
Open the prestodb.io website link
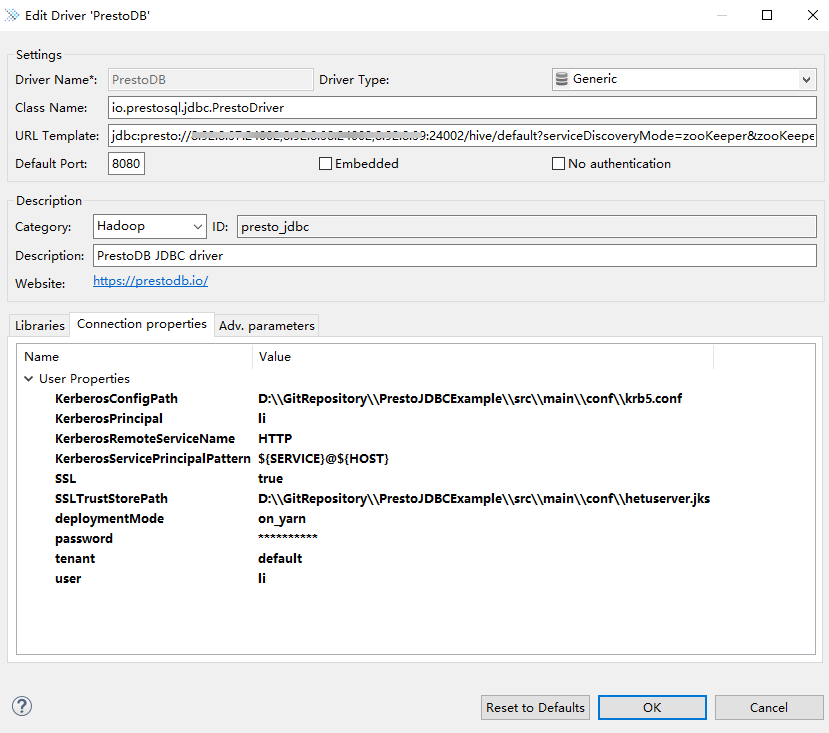point(151,281)
